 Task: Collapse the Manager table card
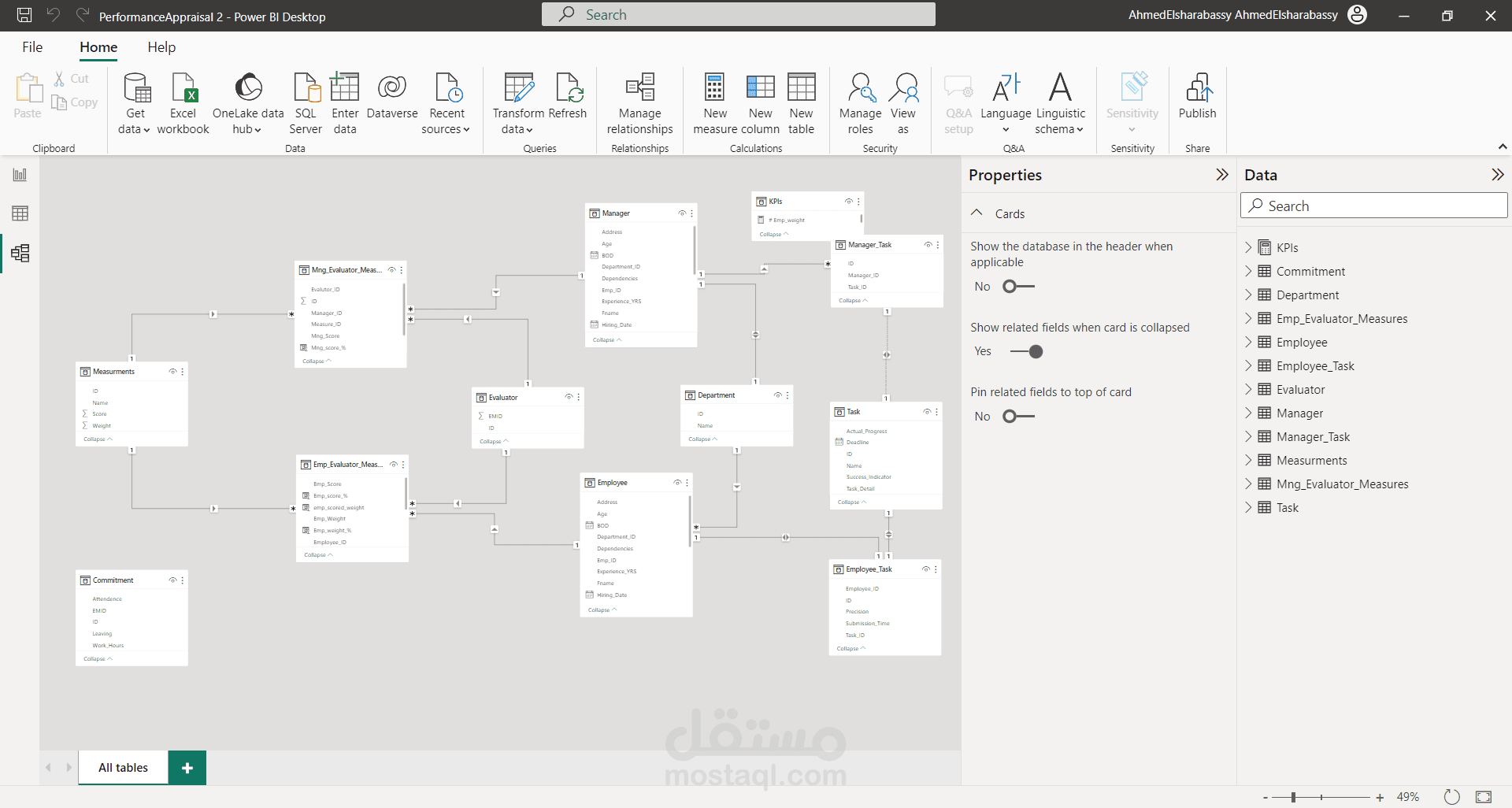[x=607, y=340]
